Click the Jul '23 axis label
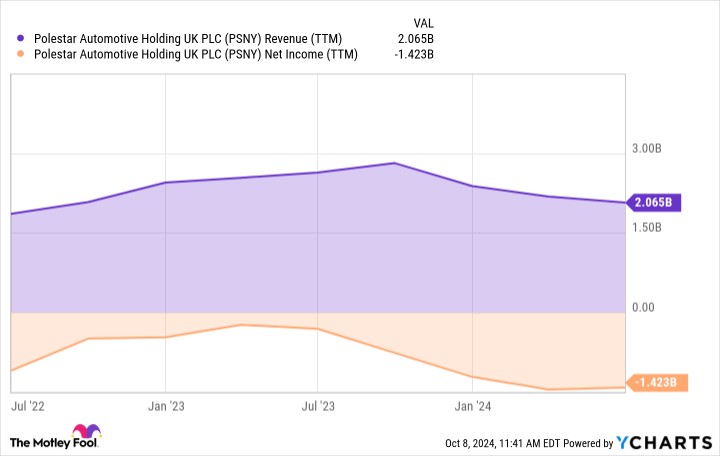720x456 pixels. click(317, 407)
